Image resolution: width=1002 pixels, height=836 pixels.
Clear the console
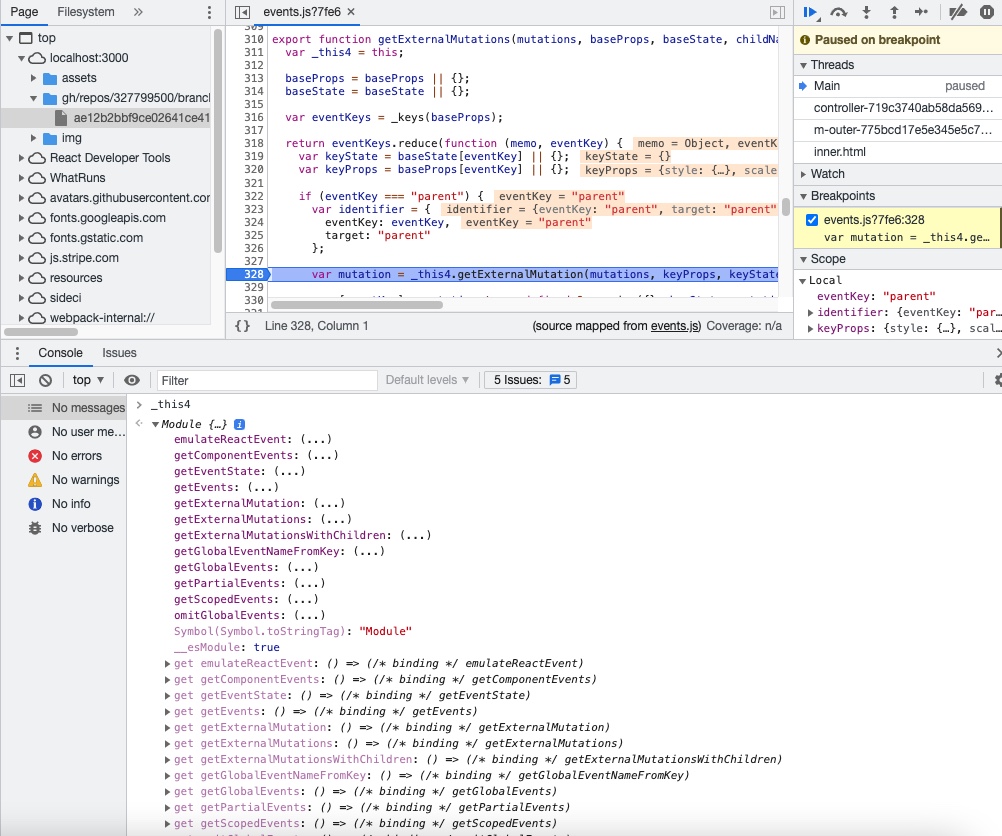45,380
